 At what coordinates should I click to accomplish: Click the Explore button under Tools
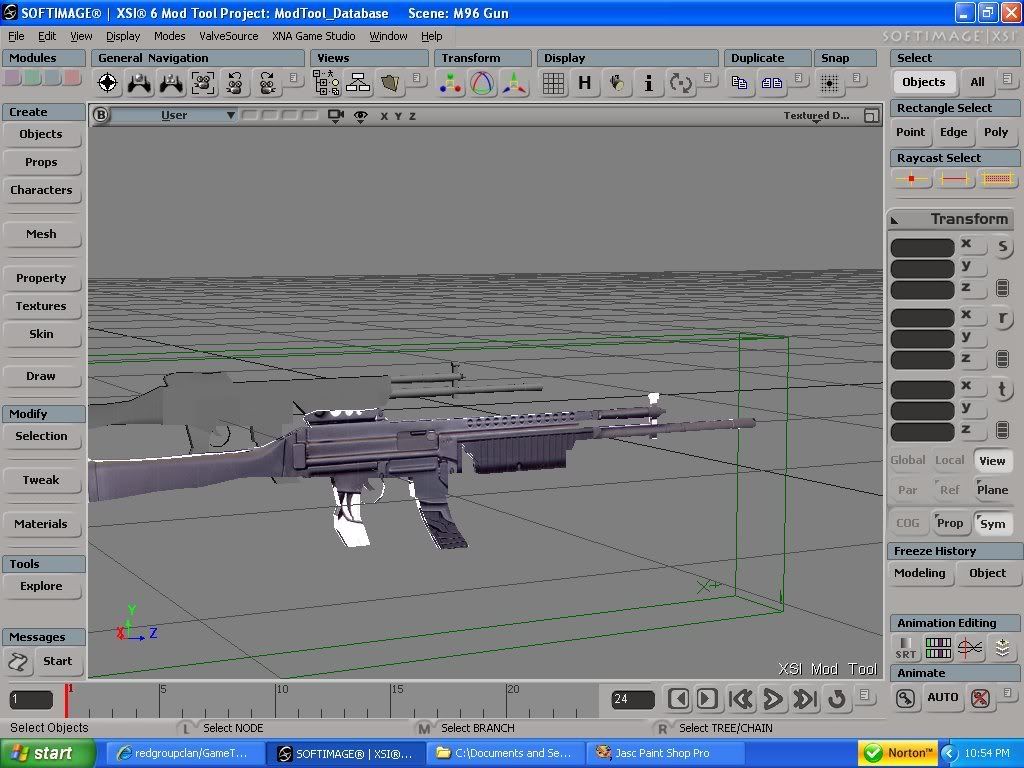tap(41, 586)
